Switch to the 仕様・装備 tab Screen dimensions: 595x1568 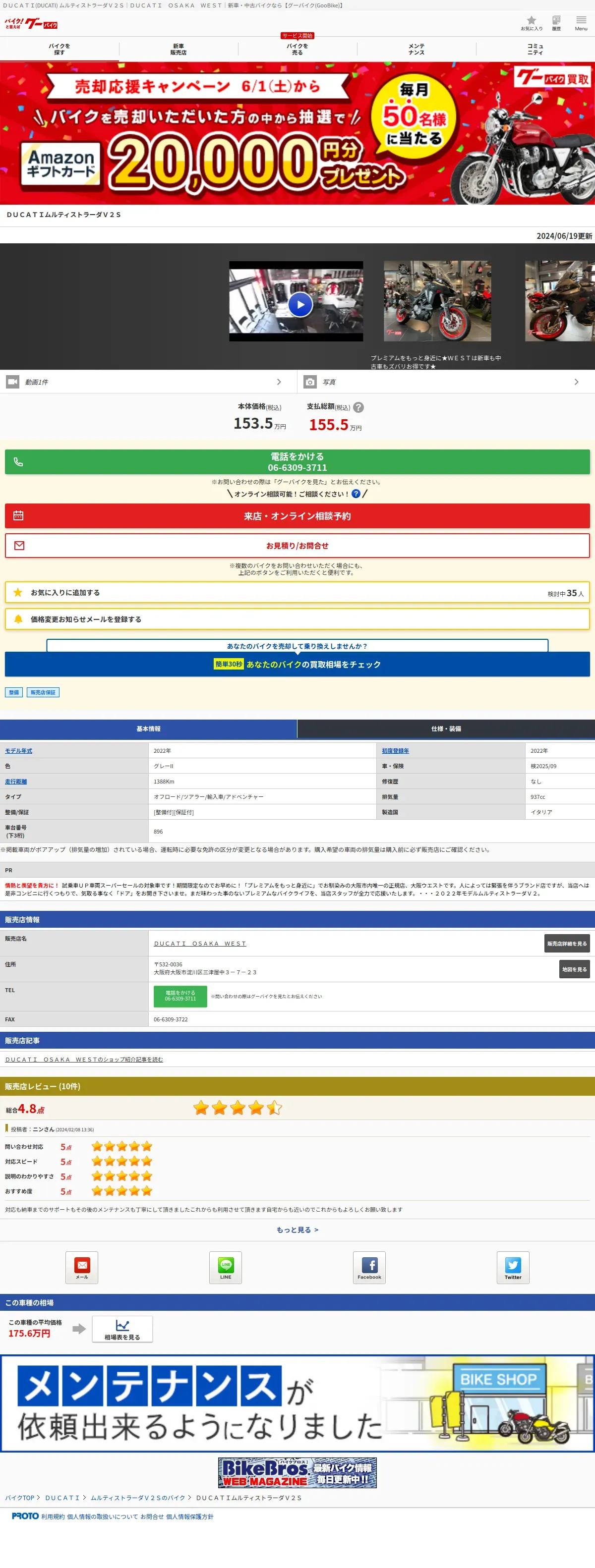[x=446, y=728]
